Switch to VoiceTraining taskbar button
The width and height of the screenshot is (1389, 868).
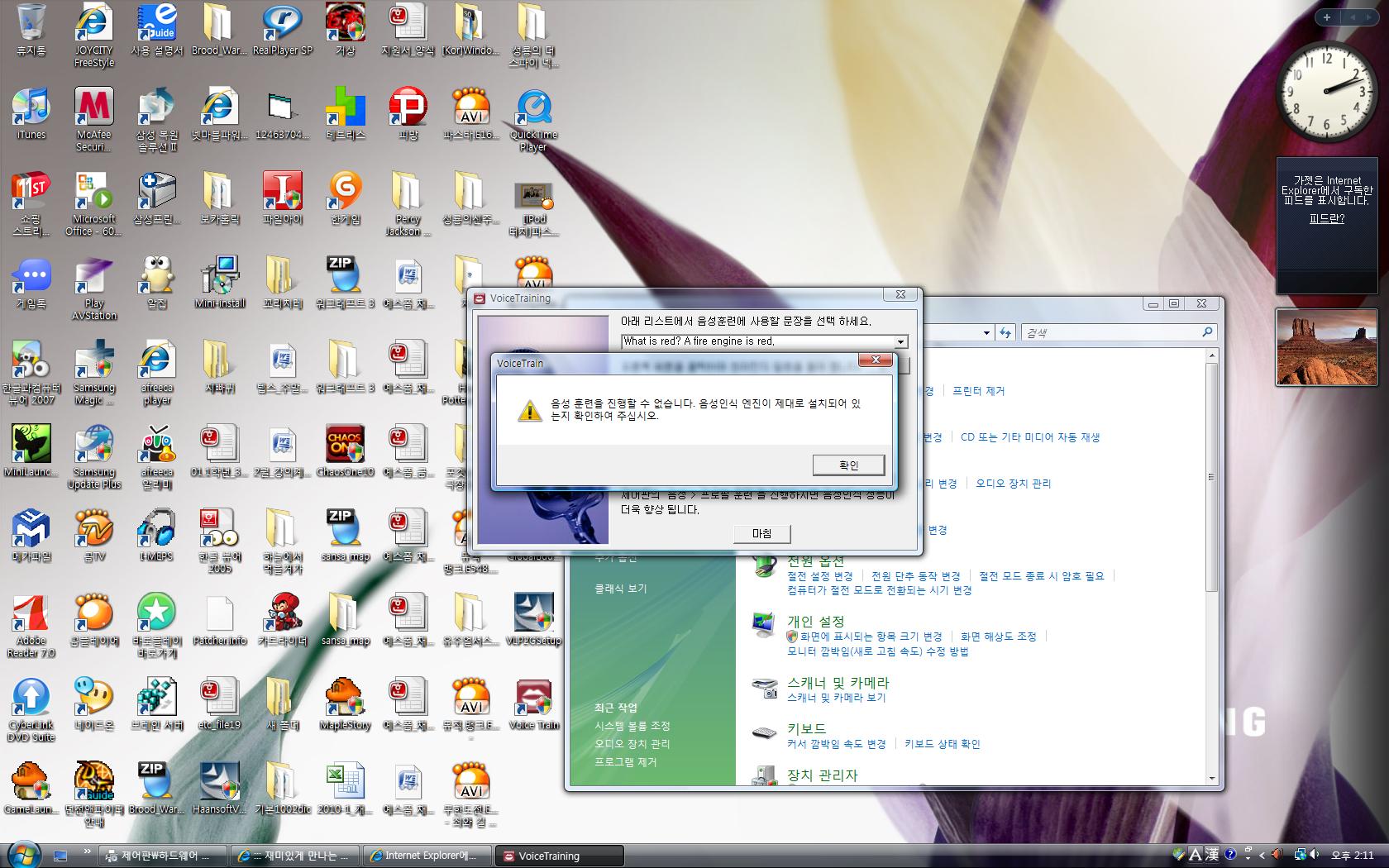click(x=560, y=856)
